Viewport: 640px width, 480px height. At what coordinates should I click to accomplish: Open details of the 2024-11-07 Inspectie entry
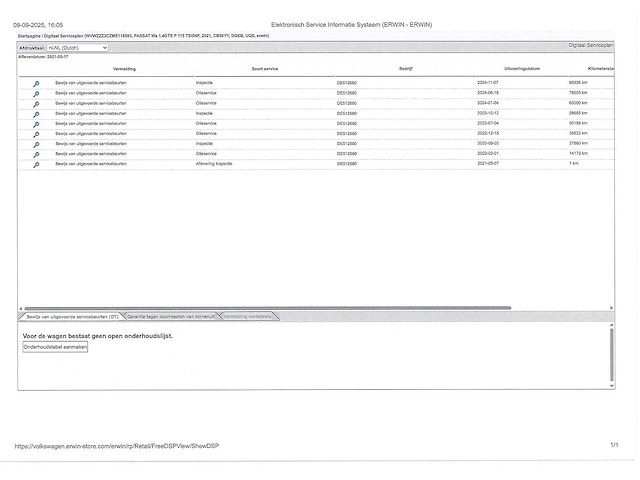point(36,82)
